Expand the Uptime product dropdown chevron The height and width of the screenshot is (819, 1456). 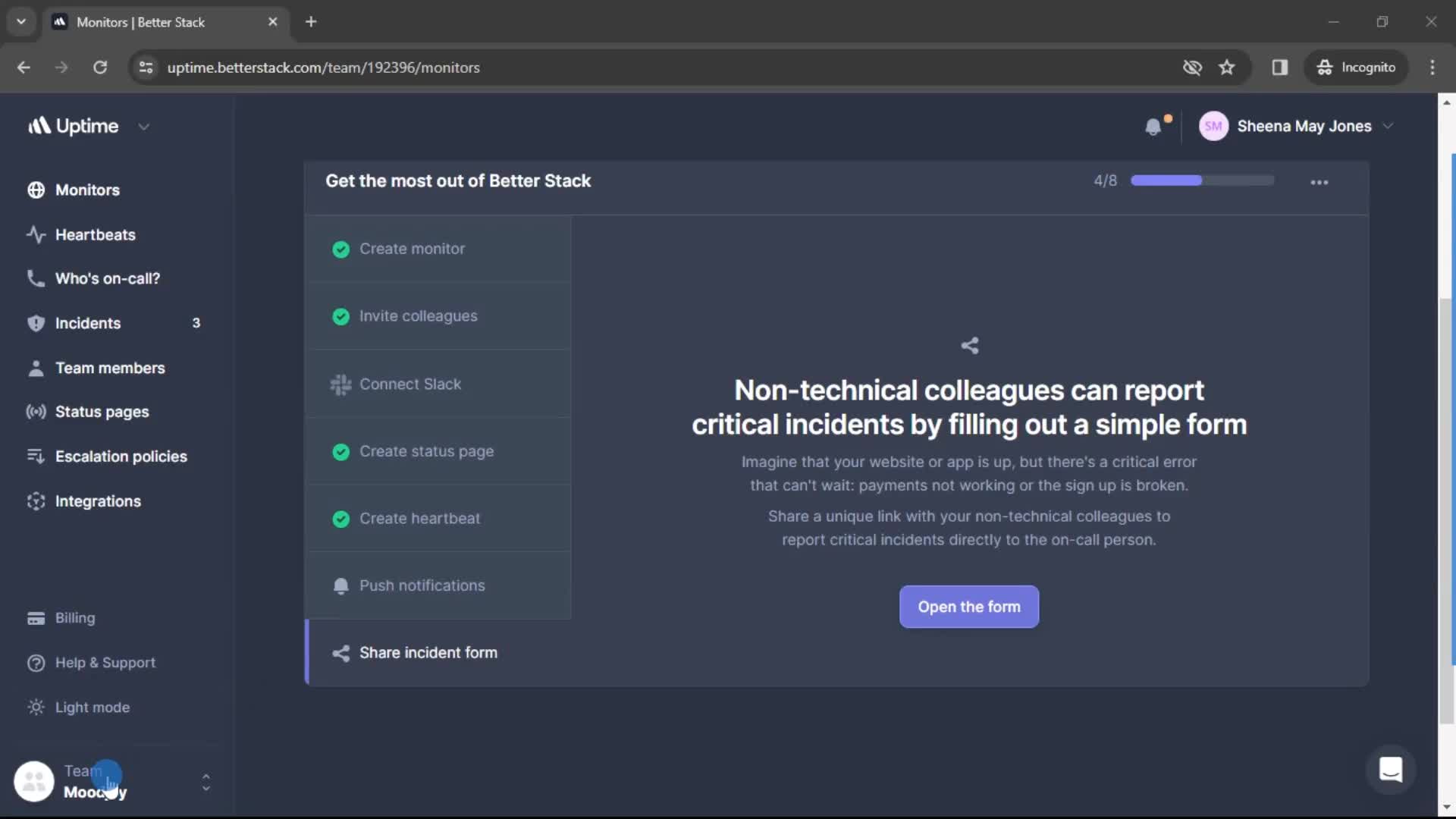tap(143, 127)
